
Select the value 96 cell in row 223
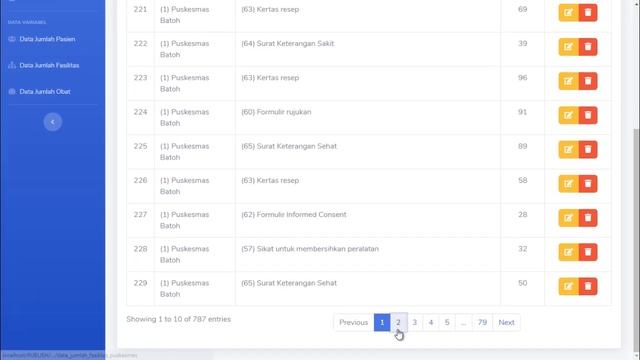[x=522, y=84]
